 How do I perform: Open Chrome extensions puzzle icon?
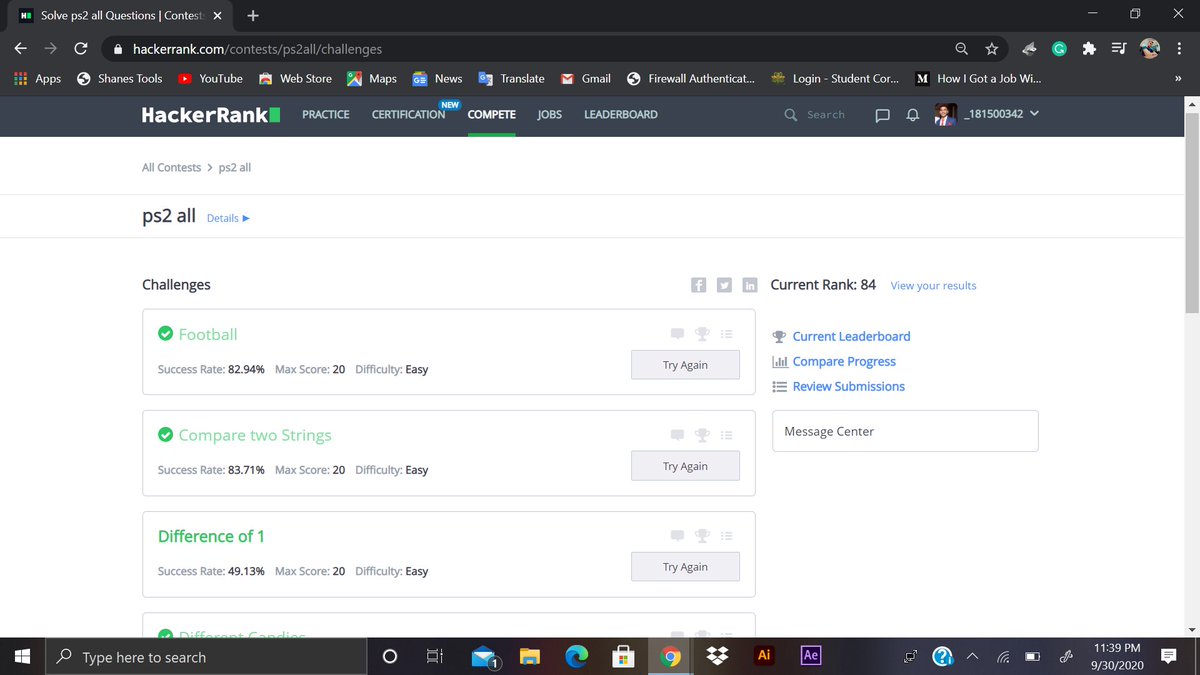pyautogui.click(x=1089, y=48)
